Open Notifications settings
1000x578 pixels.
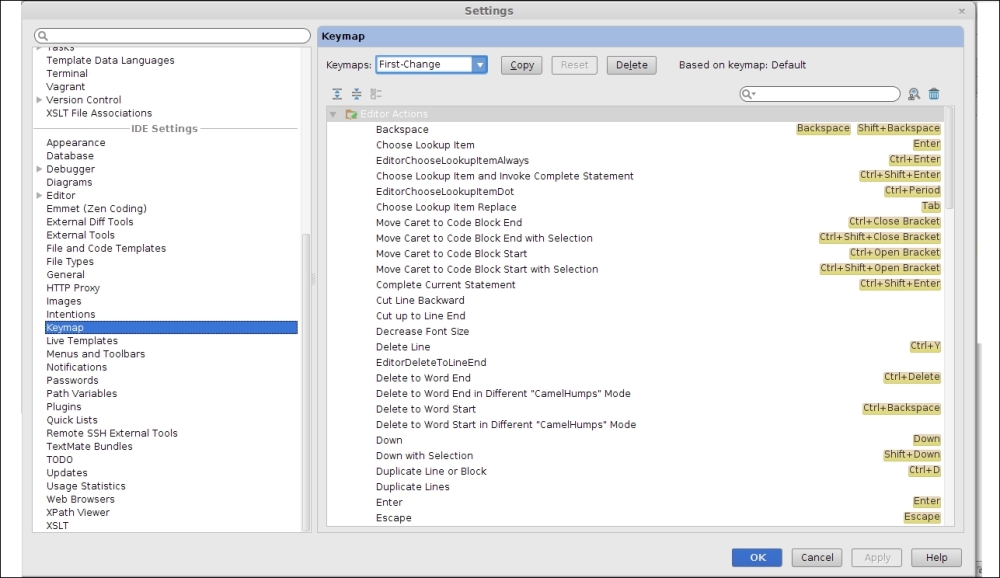(x=76, y=367)
